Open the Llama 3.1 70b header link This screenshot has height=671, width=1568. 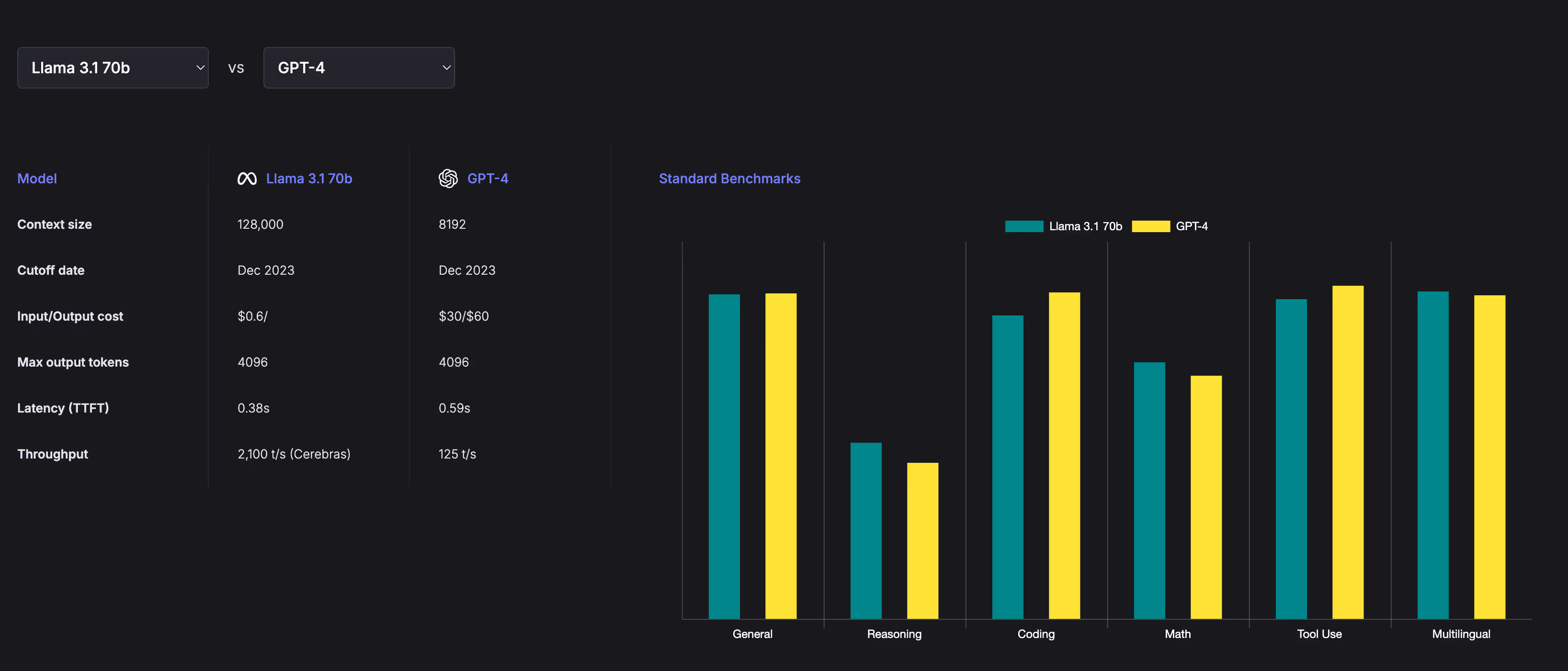pos(309,178)
